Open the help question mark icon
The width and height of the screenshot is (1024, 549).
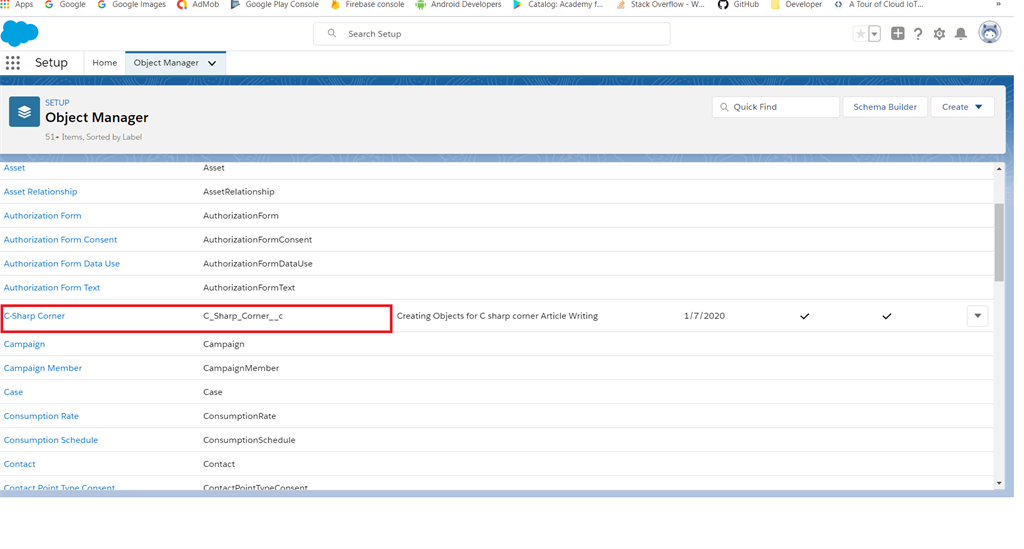(x=918, y=34)
